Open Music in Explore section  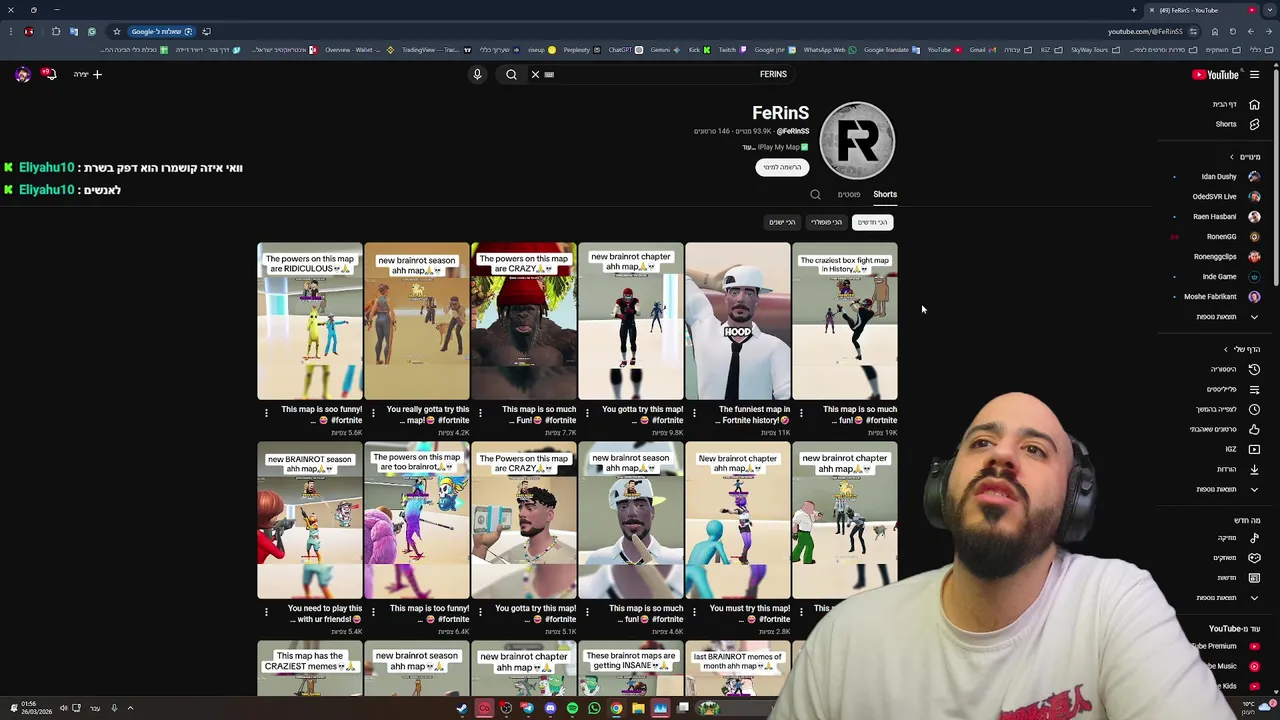[x=1237, y=538]
